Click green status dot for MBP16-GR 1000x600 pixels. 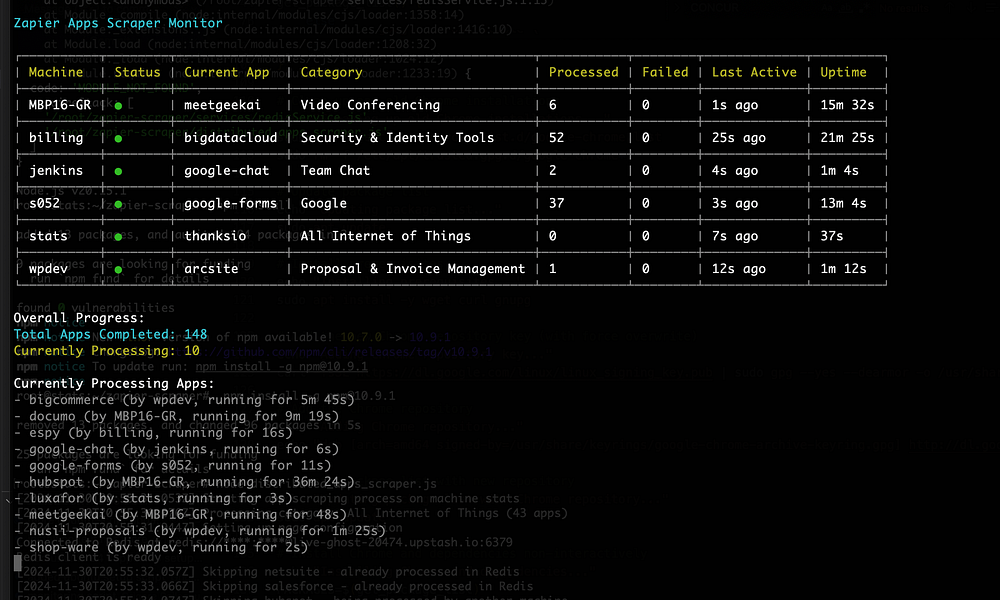118,106
